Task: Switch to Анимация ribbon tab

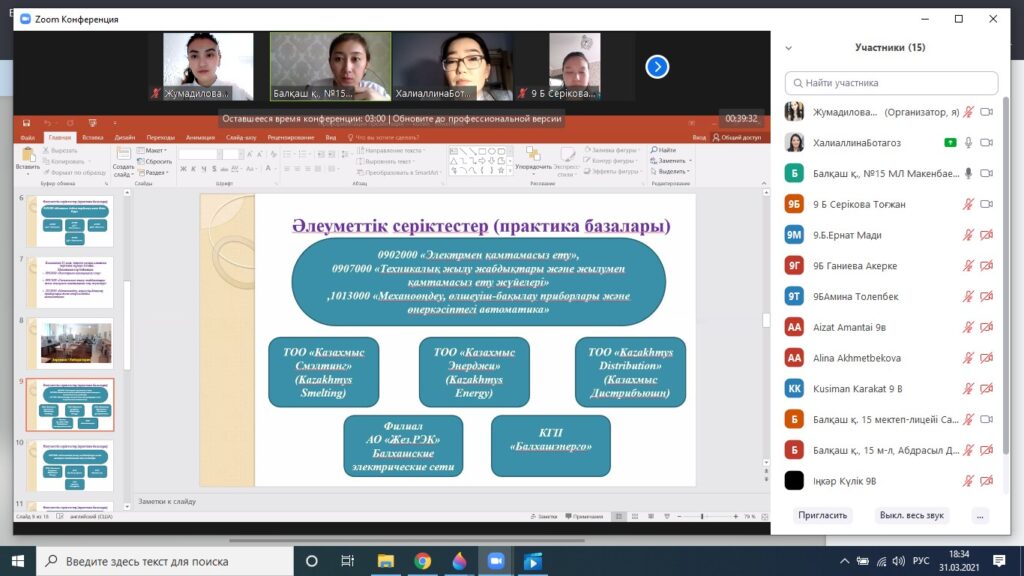Action: coord(200,138)
